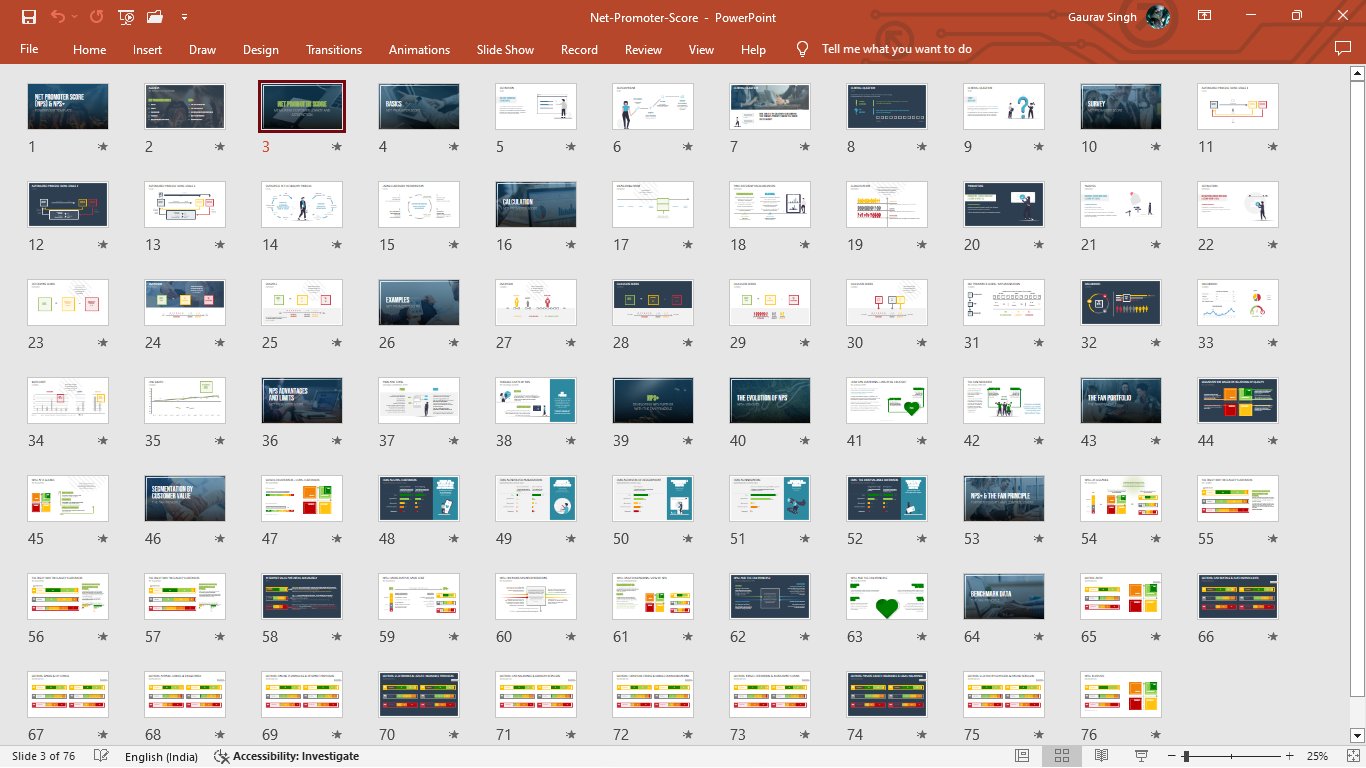Click the Slide 3 of 76 indicator

[45, 756]
